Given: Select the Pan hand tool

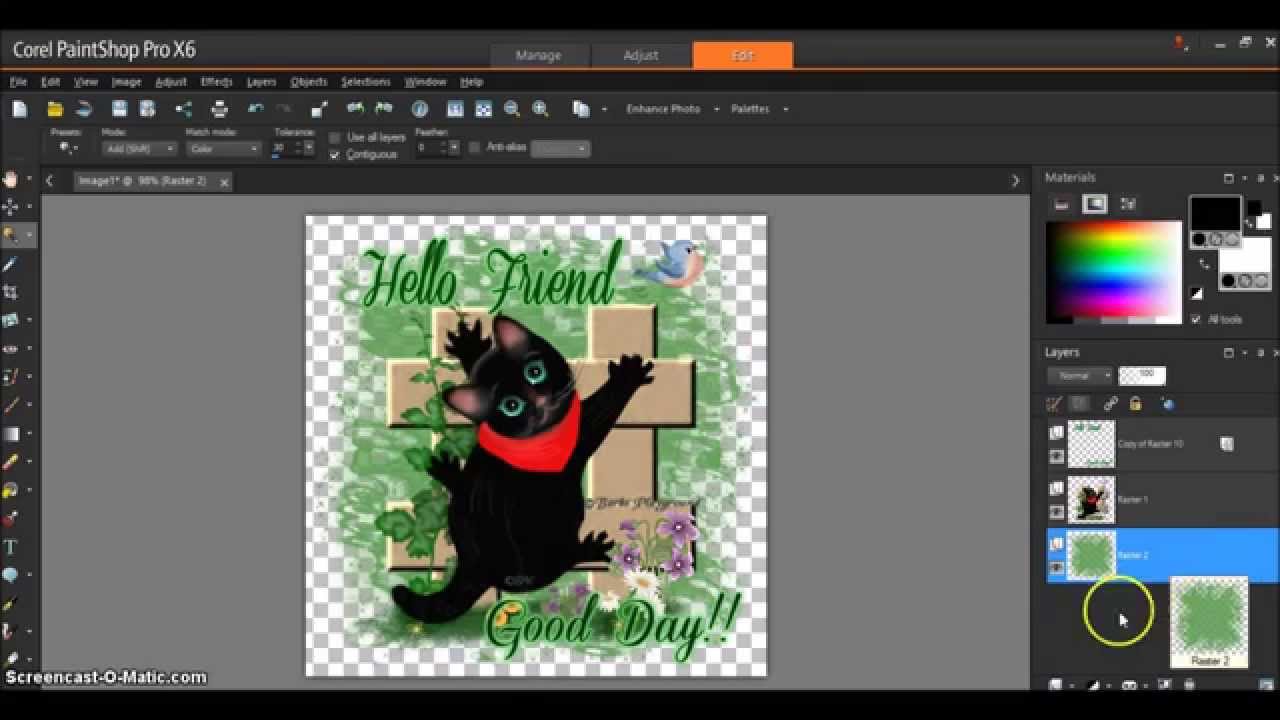Looking at the screenshot, I should pyautogui.click(x=10, y=179).
